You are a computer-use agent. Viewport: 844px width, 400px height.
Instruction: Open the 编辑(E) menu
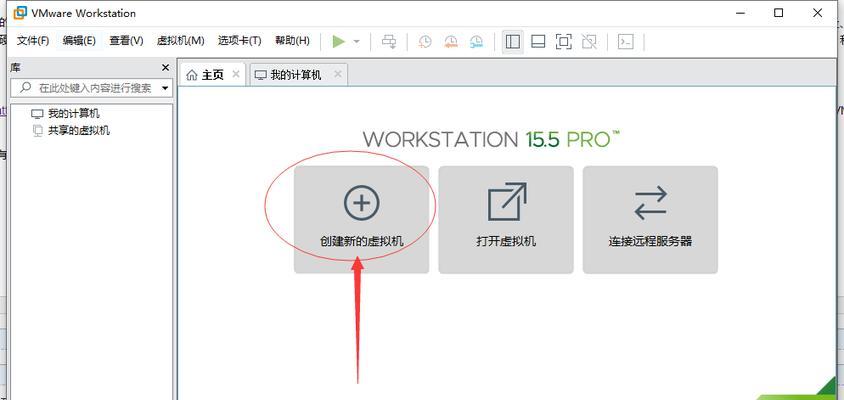pos(79,41)
